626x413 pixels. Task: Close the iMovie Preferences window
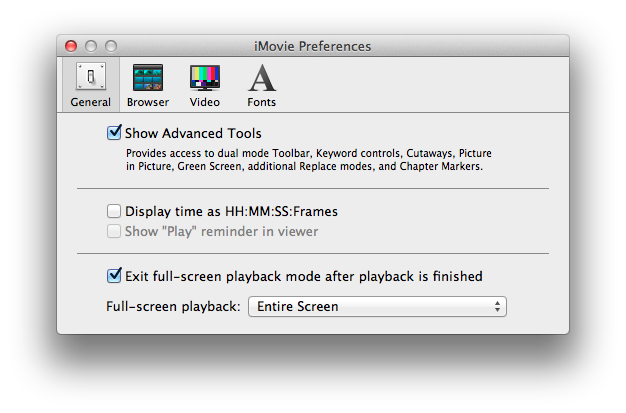(x=71, y=46)
